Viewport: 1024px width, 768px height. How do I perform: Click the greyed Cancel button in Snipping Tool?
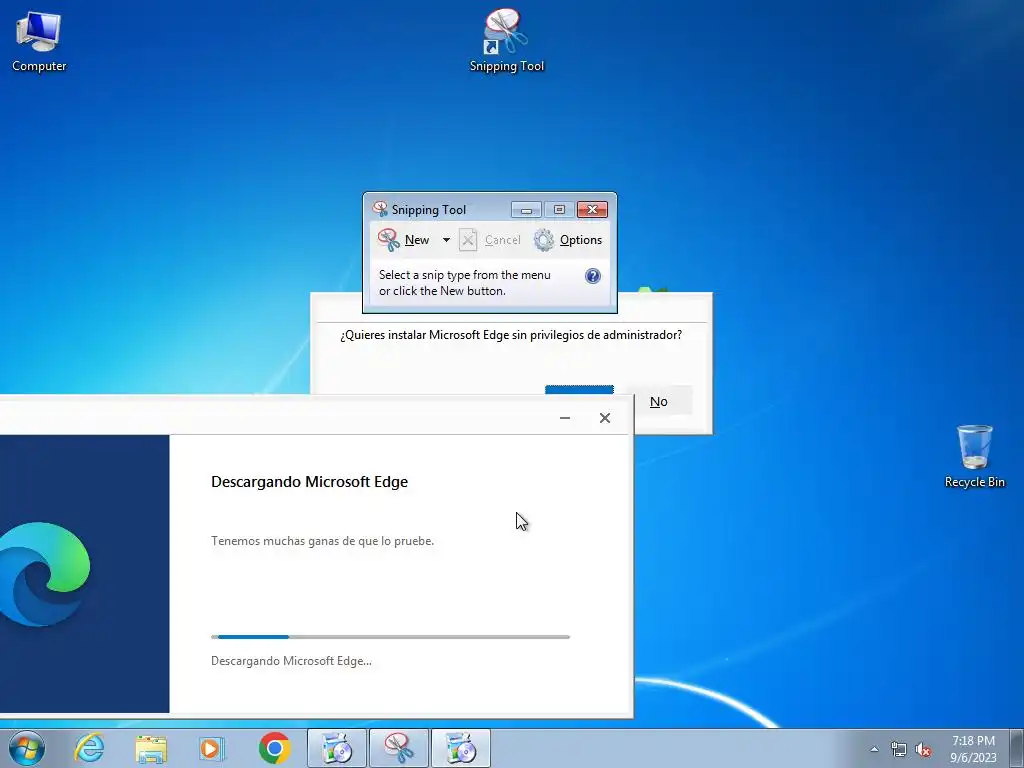490,240
